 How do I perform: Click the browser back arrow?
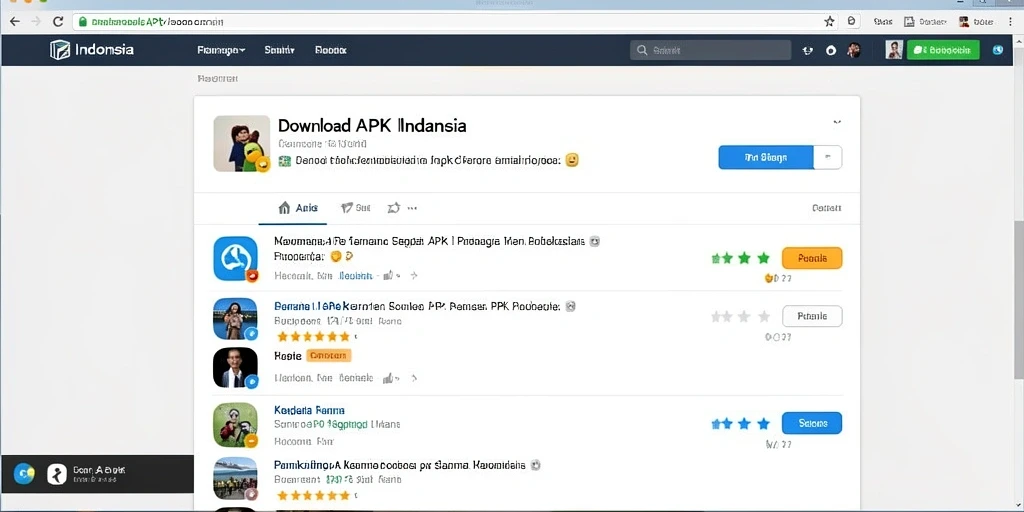[x=14, y=22]
